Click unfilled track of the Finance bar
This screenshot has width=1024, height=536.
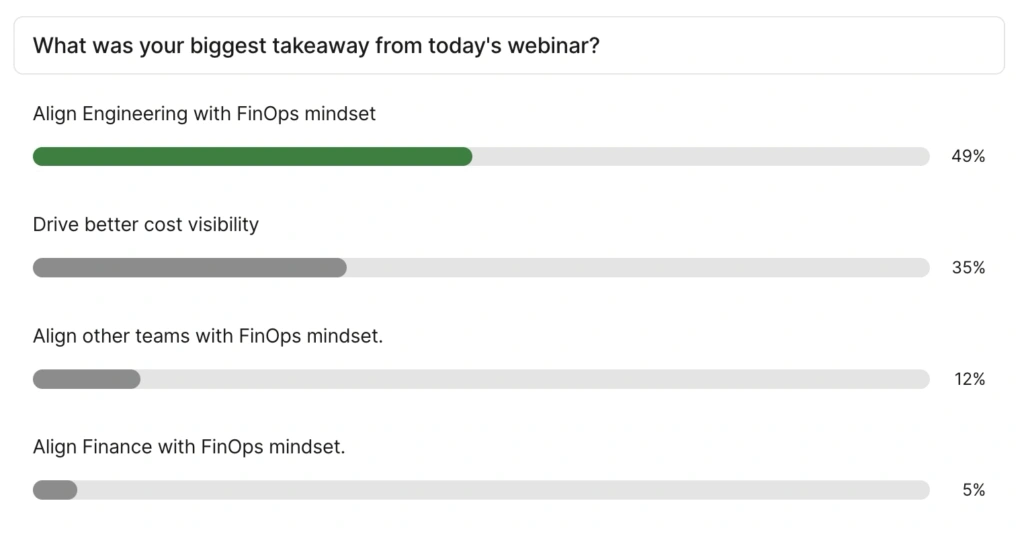503,490
